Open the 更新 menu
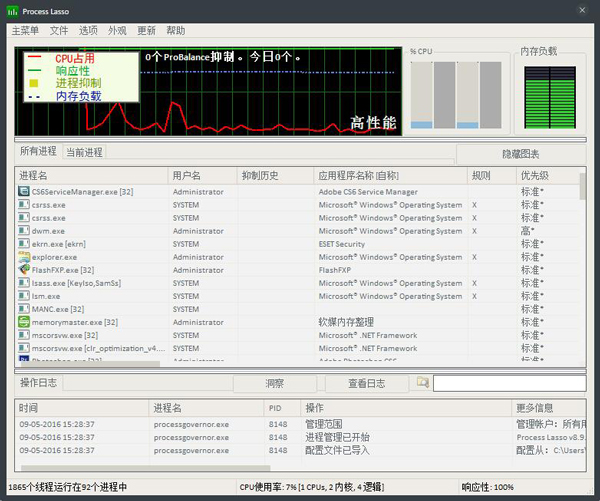Viewport: 600px width, 501px height. tap(146, 31)
